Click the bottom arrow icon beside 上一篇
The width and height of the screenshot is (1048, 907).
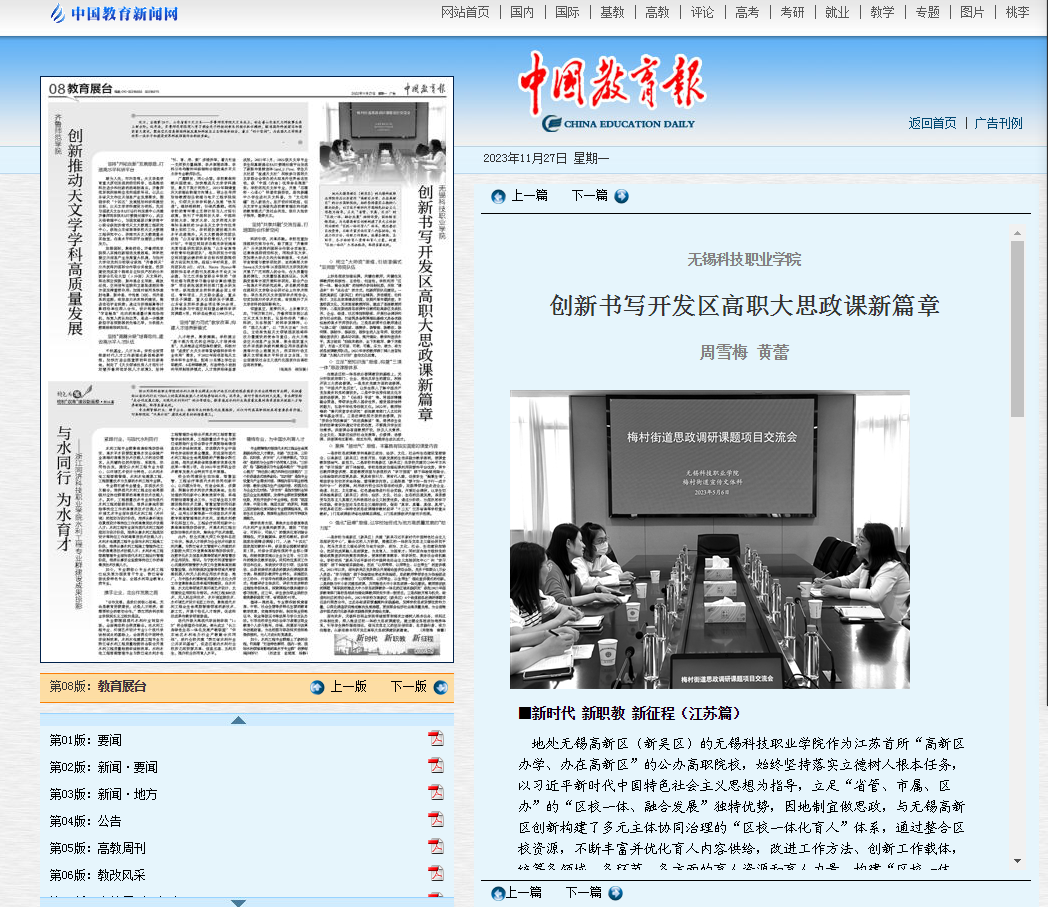click(498, 893)
